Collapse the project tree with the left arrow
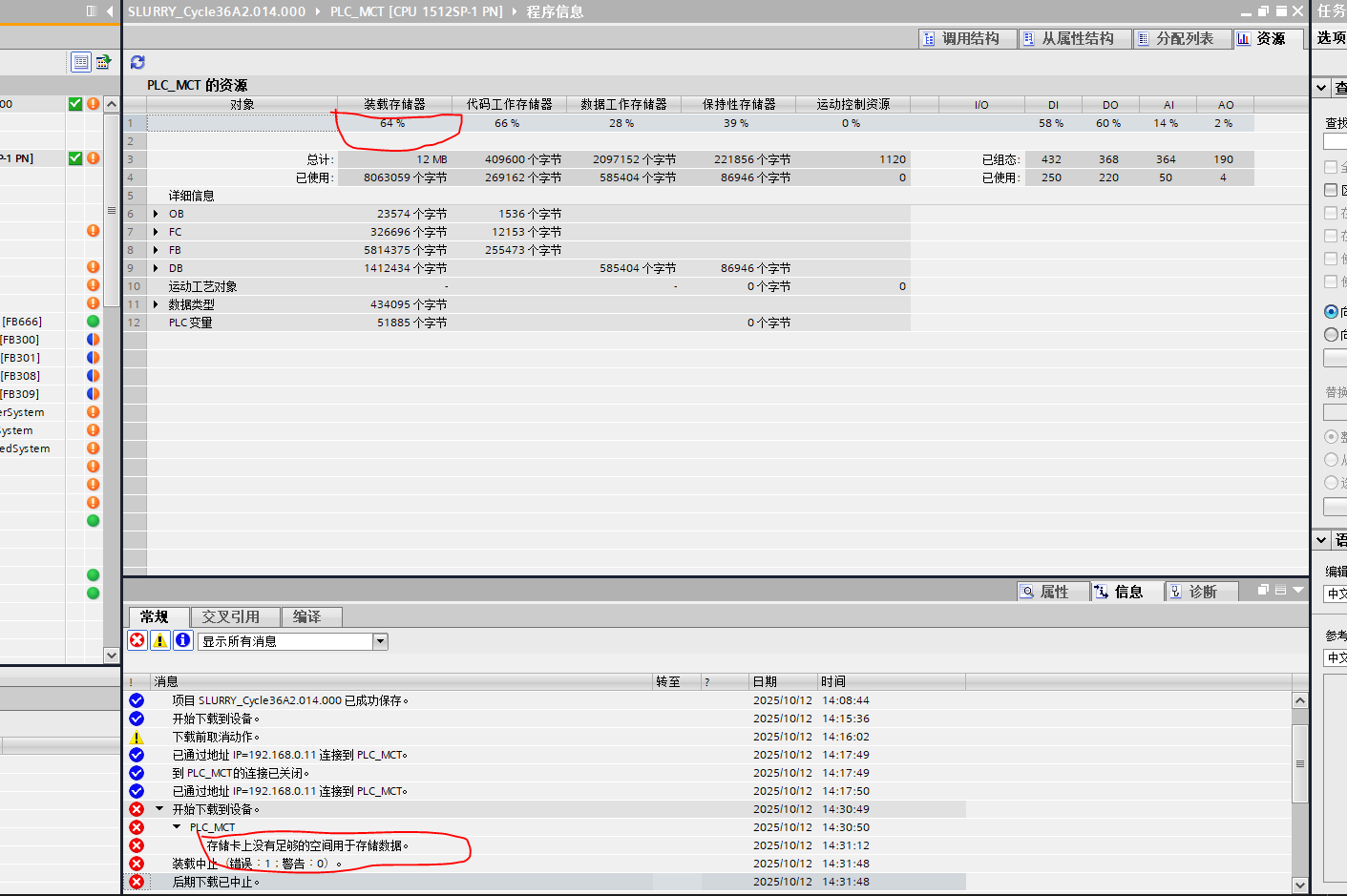The image size is (1347, 896). coord(110,11)
